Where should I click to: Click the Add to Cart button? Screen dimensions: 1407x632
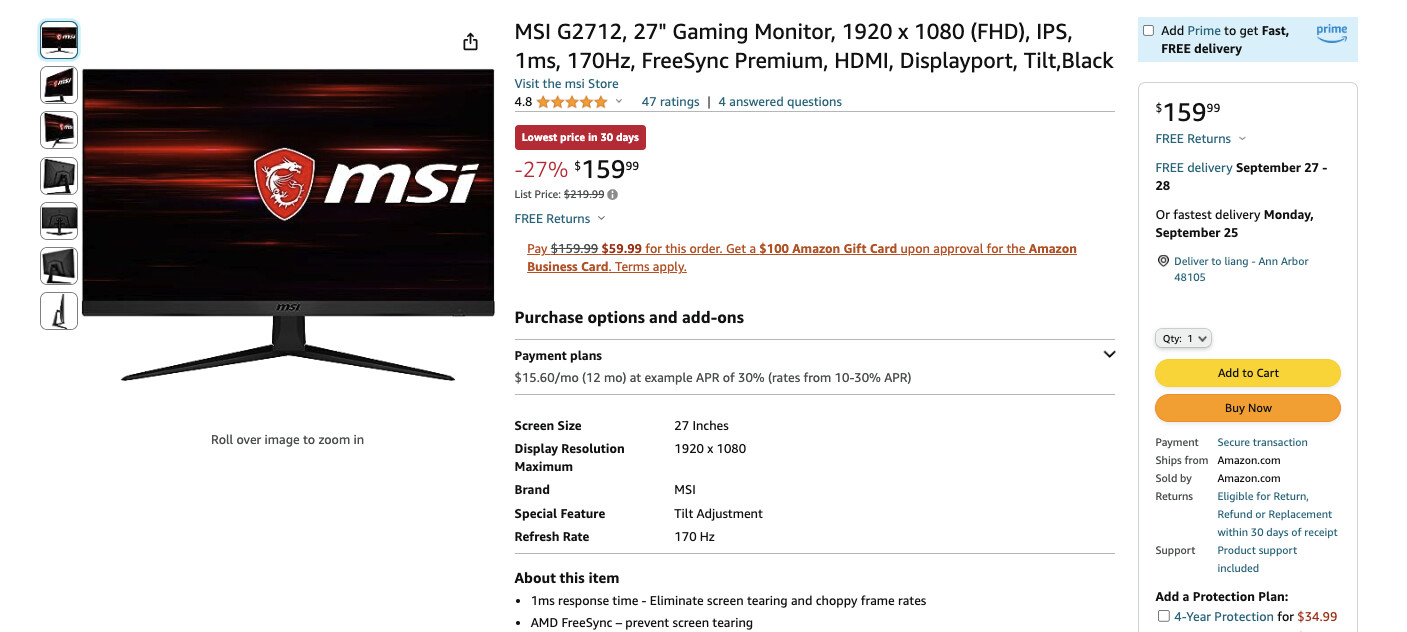(1247, 373)
